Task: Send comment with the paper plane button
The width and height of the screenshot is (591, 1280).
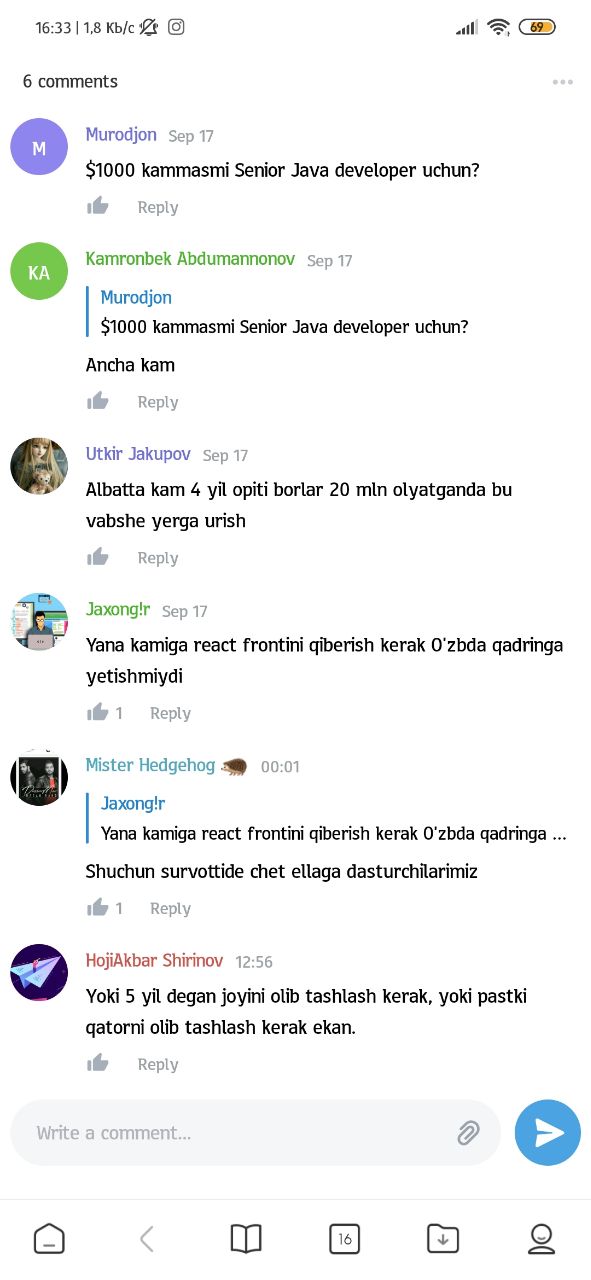Action: tap(548, 1133)
